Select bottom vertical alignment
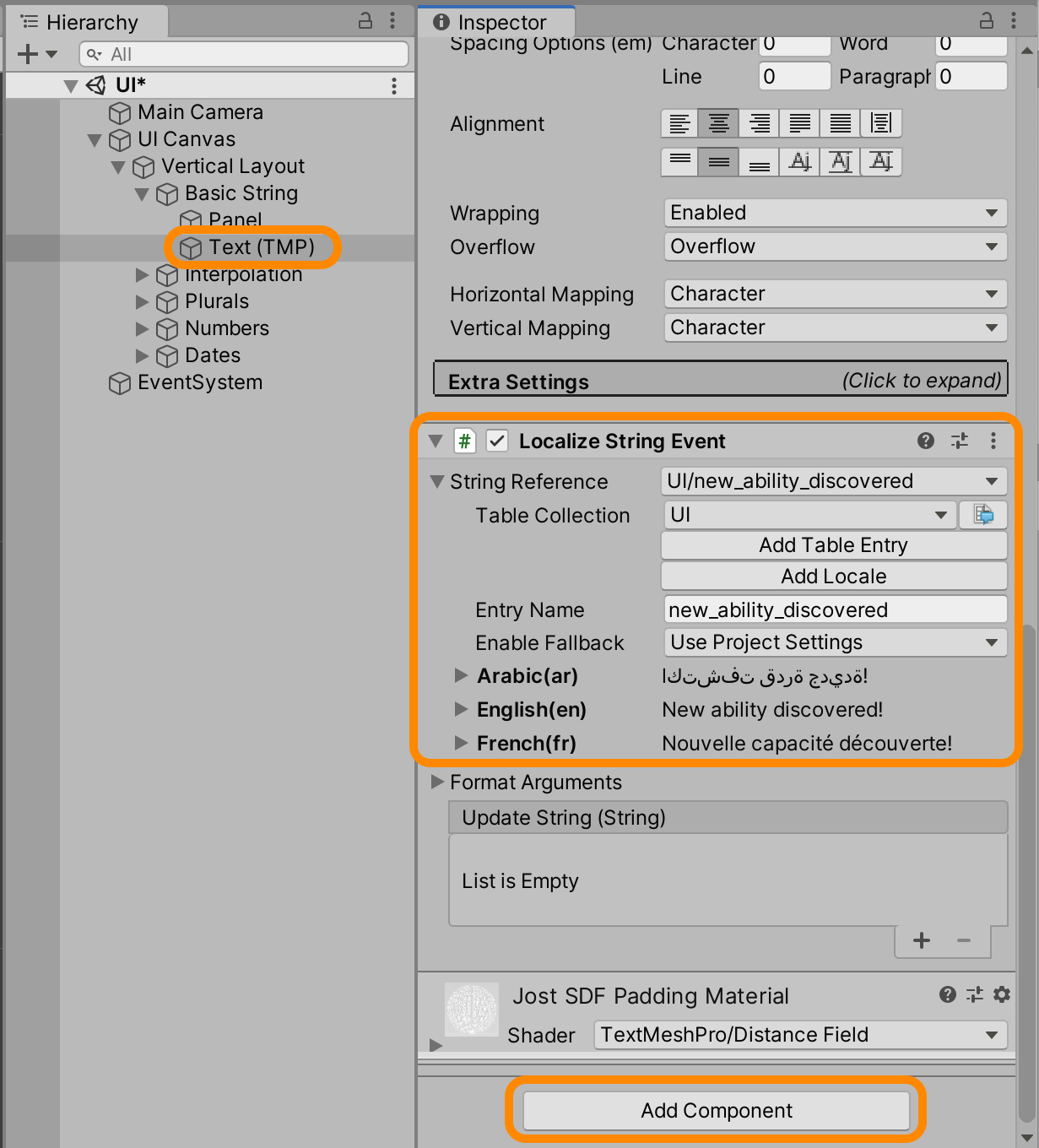 (757, 161)
